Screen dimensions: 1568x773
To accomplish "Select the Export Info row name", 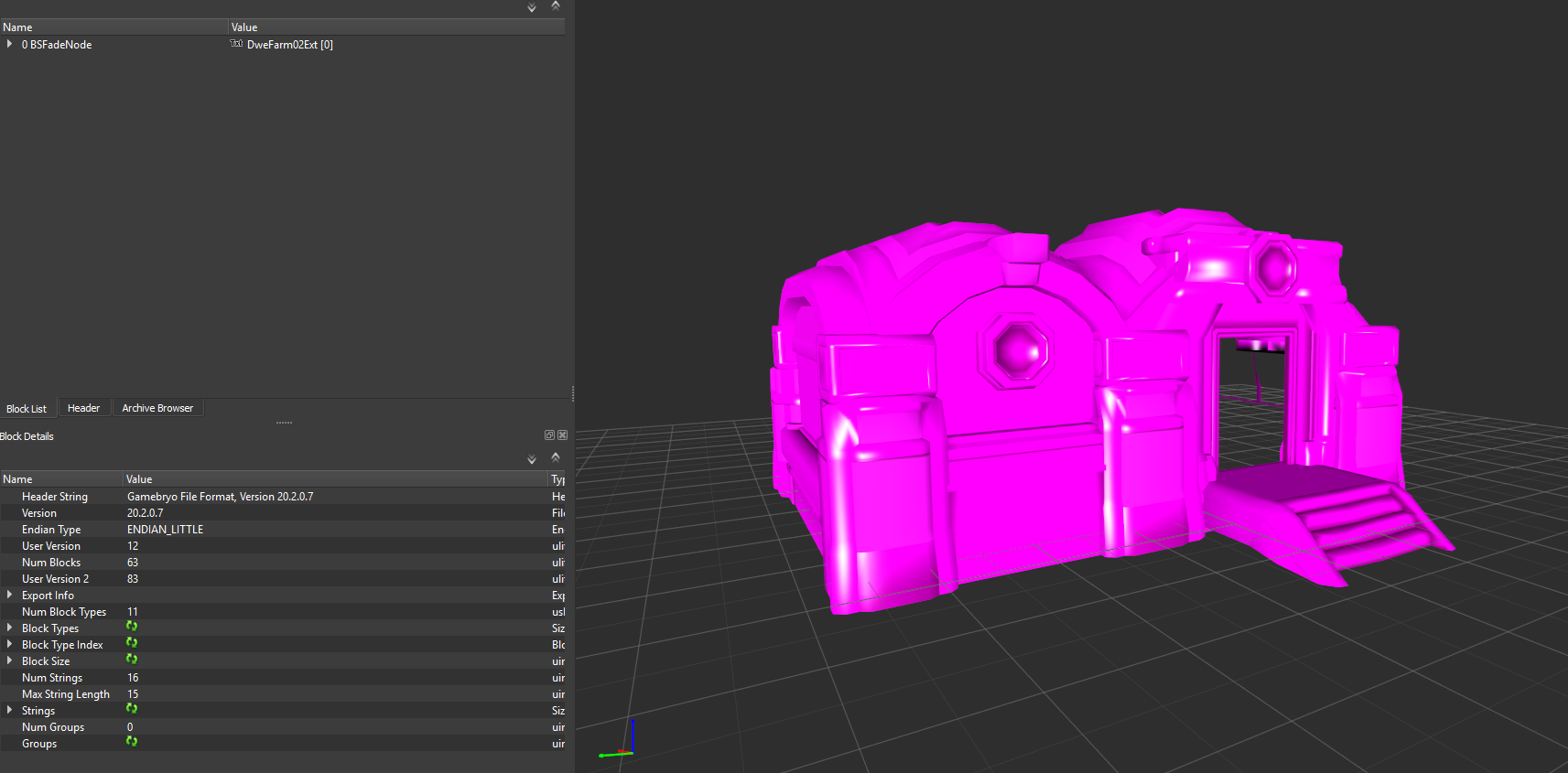I will point(48,596).
